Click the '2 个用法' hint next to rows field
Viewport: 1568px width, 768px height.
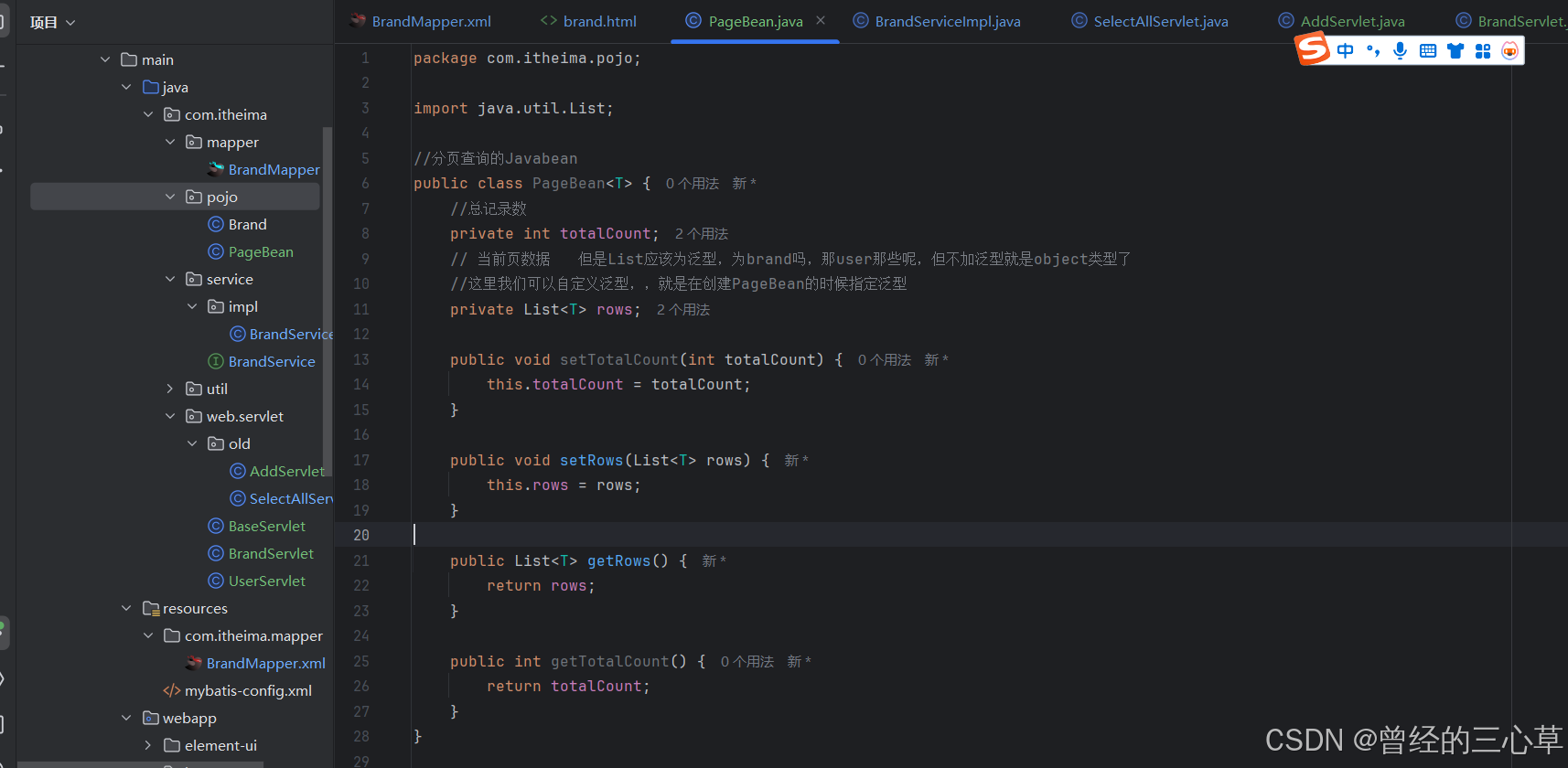682,310
